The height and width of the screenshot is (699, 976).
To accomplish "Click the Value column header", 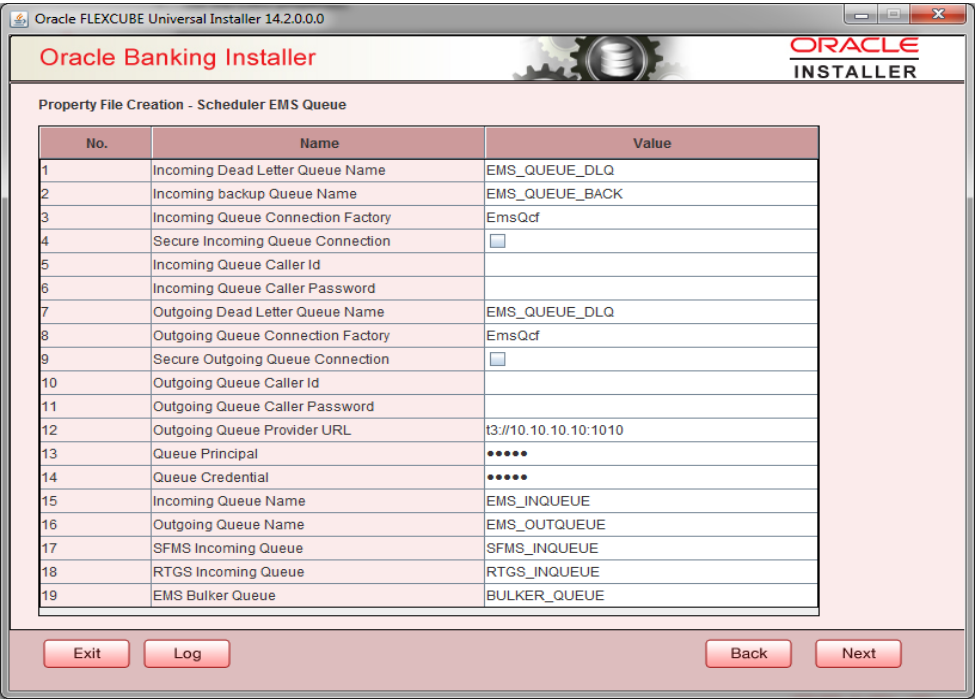I will (x=652, y=143).
